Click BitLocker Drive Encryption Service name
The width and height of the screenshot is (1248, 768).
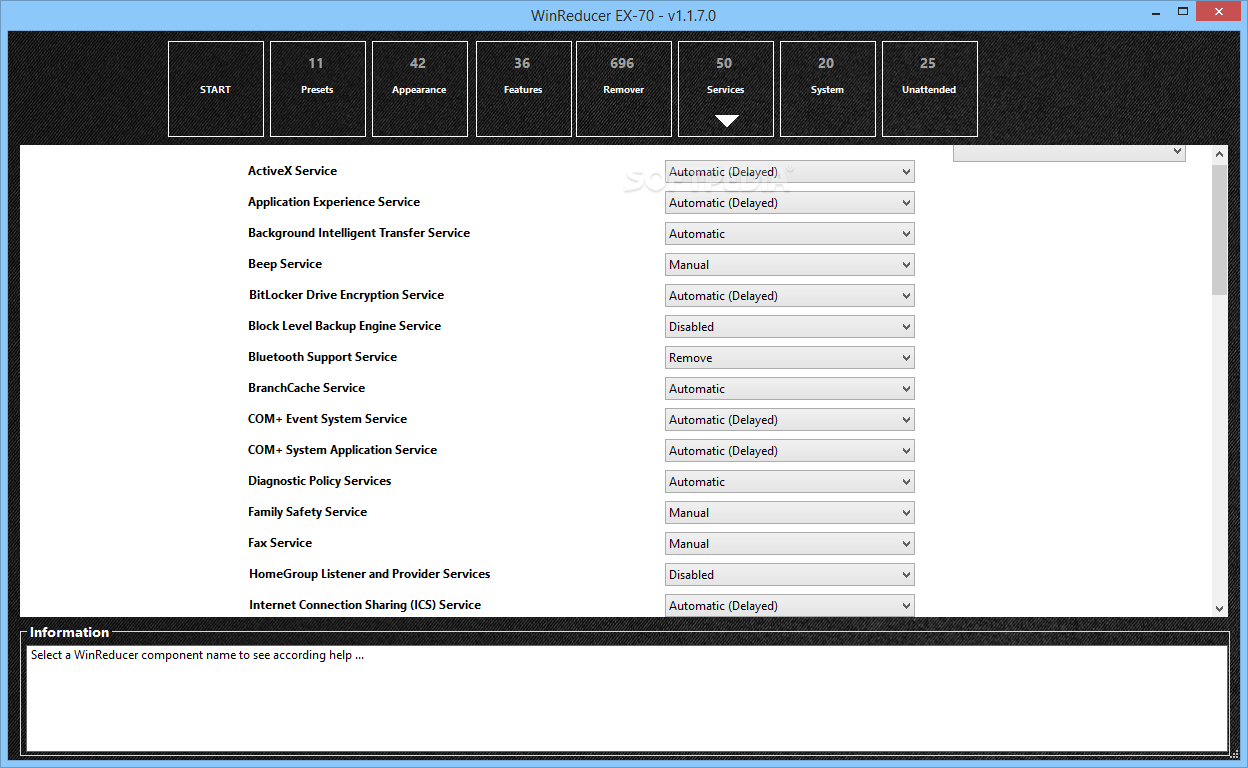tap(346, 295)
